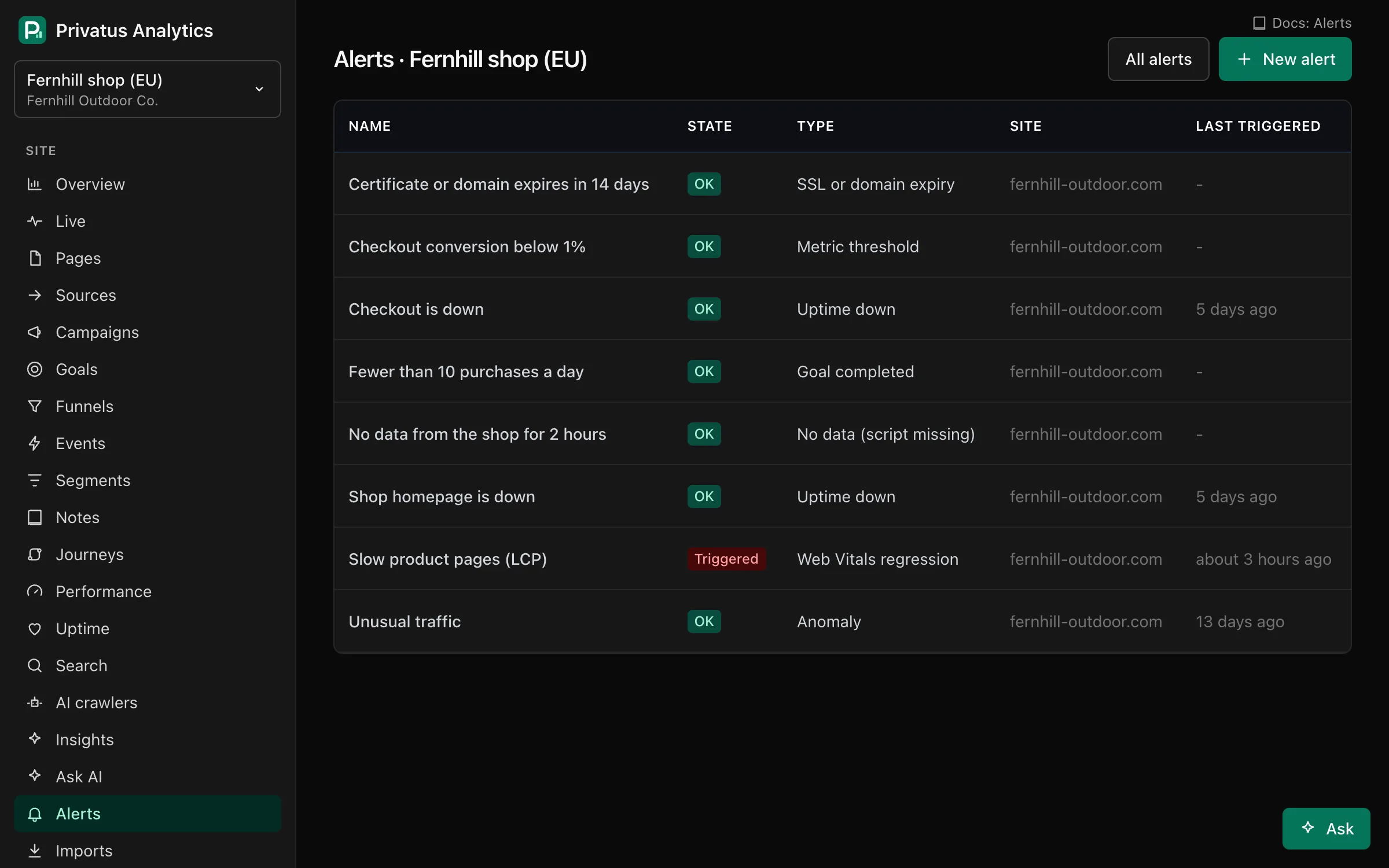
Task: Click the 13 days ago cell
Action: pyautogui.click(x=1240, y=621)
